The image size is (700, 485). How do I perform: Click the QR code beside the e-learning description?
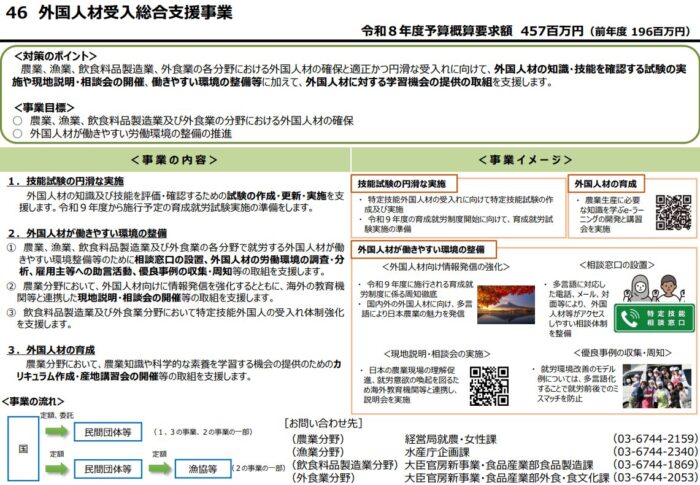pyautogui.click(x=672, y=213)
